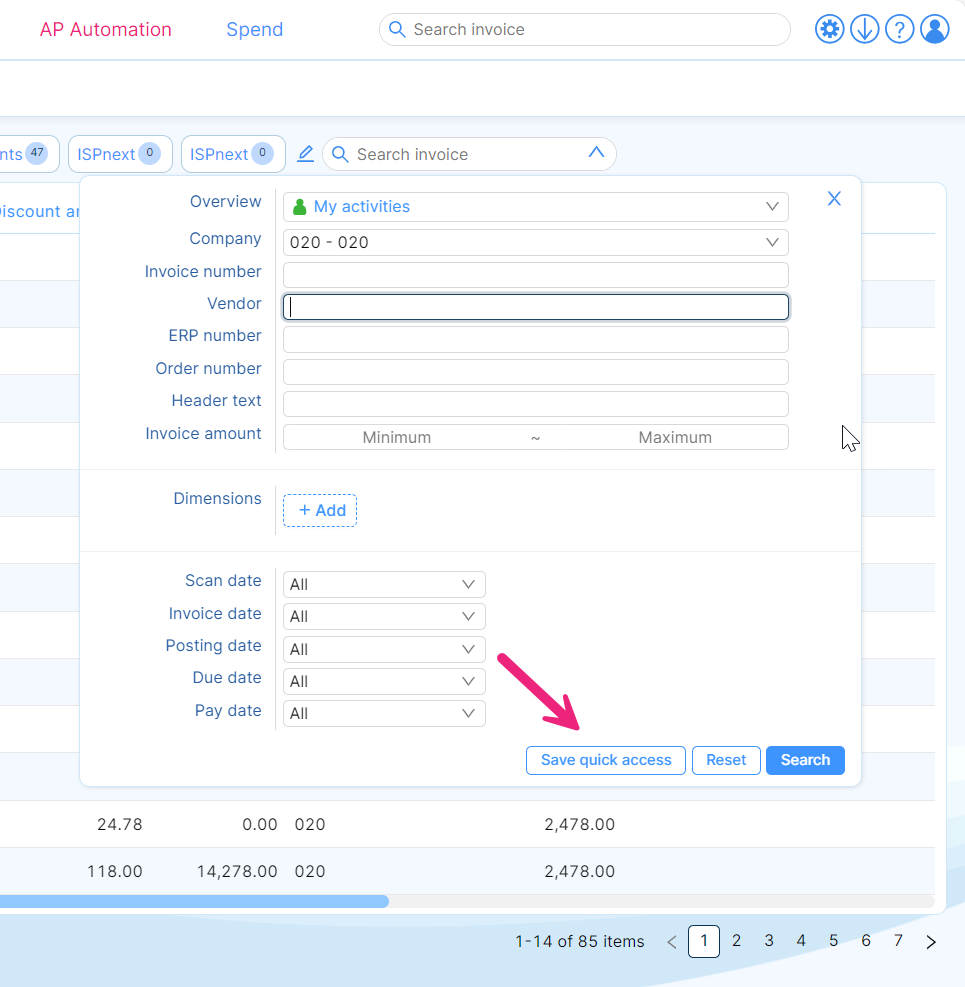Expand the Overview My activities dropdown
The height and width of the screenshot is (987, 965).
click(x=536, y=207)
